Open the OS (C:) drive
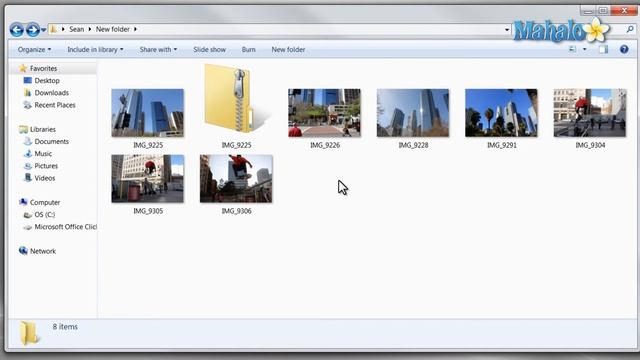640x360 pixels. [44, 215]
